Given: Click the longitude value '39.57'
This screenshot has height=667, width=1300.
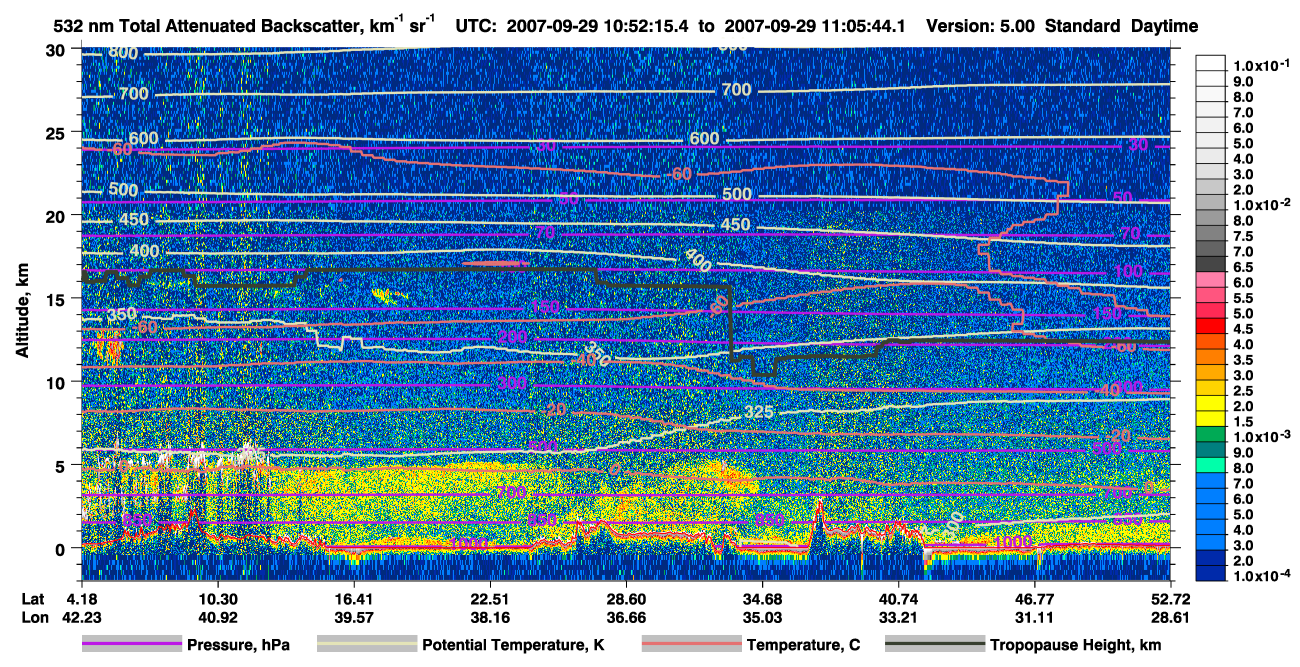Looking at the screenshot, I should point(353,616).
